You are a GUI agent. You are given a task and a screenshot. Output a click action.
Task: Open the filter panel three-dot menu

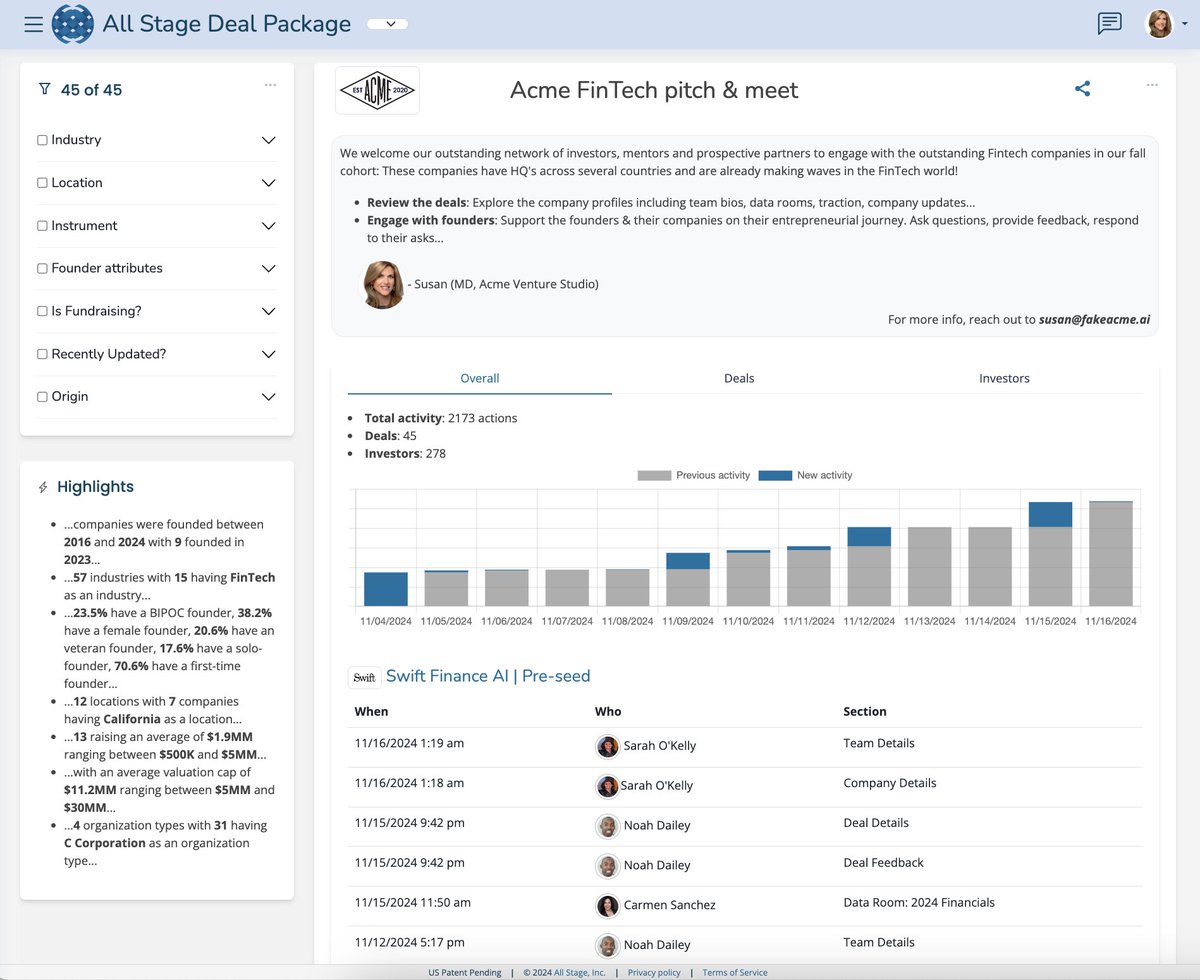coord(270,85)
